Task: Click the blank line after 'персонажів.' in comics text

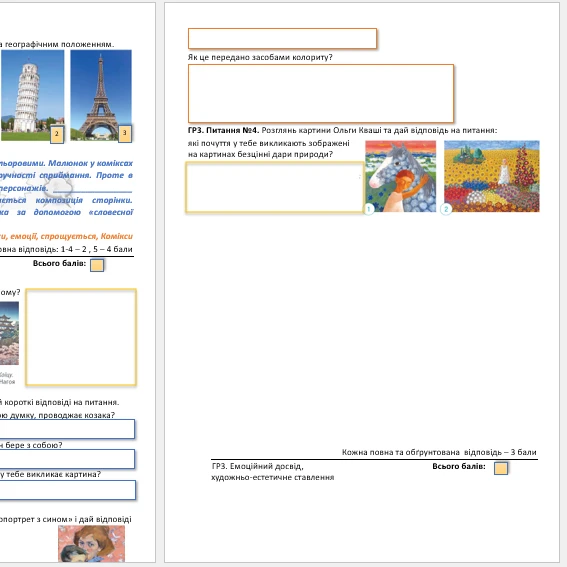Action: pyautogui.click(x=93, y=189)
